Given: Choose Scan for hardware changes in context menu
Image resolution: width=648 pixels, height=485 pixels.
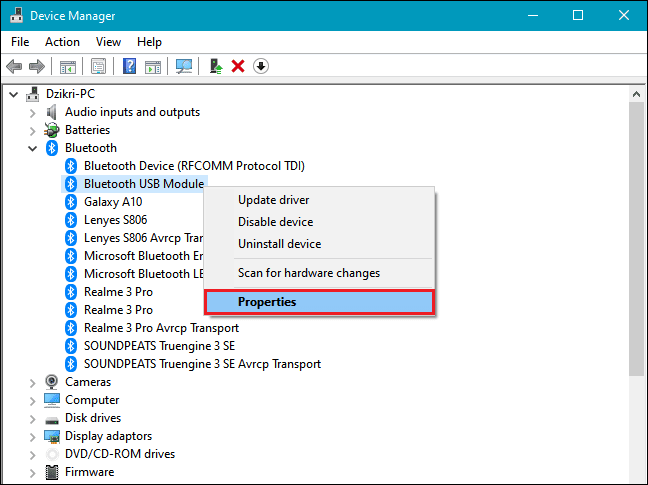Looking at the screenshot, I should [x=319, y=273].
